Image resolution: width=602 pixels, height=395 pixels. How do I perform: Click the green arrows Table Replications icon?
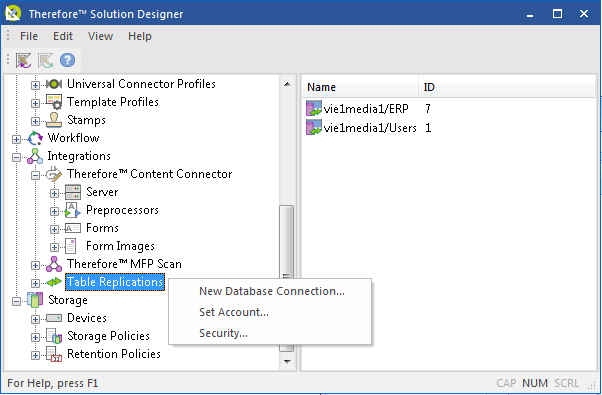[54, 282]
